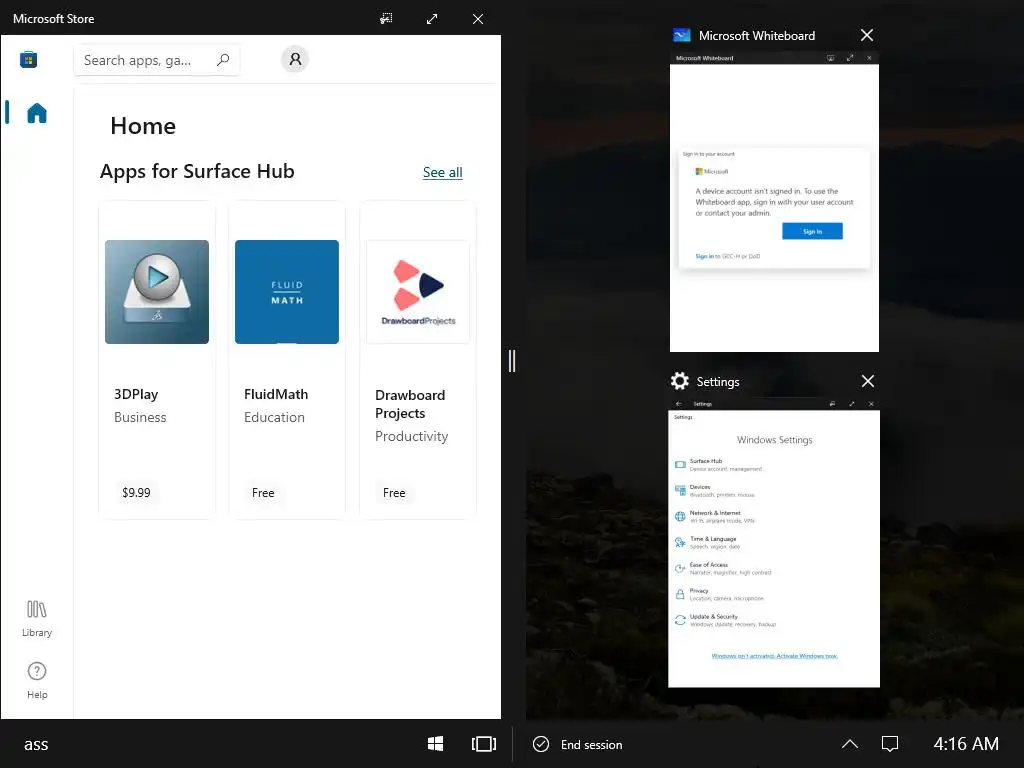Click the search magnifier icon in Store
1024x768 pixels.
click(x=223, y=59)
